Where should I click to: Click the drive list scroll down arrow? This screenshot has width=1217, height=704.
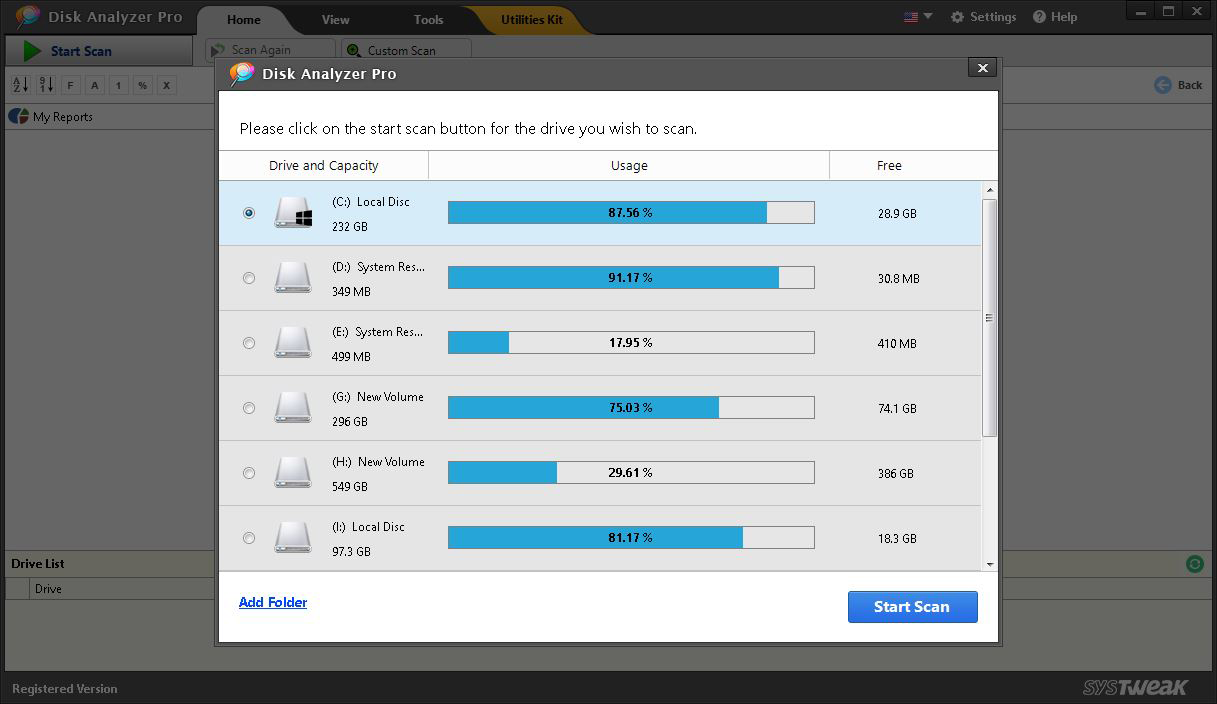[990, 564]
